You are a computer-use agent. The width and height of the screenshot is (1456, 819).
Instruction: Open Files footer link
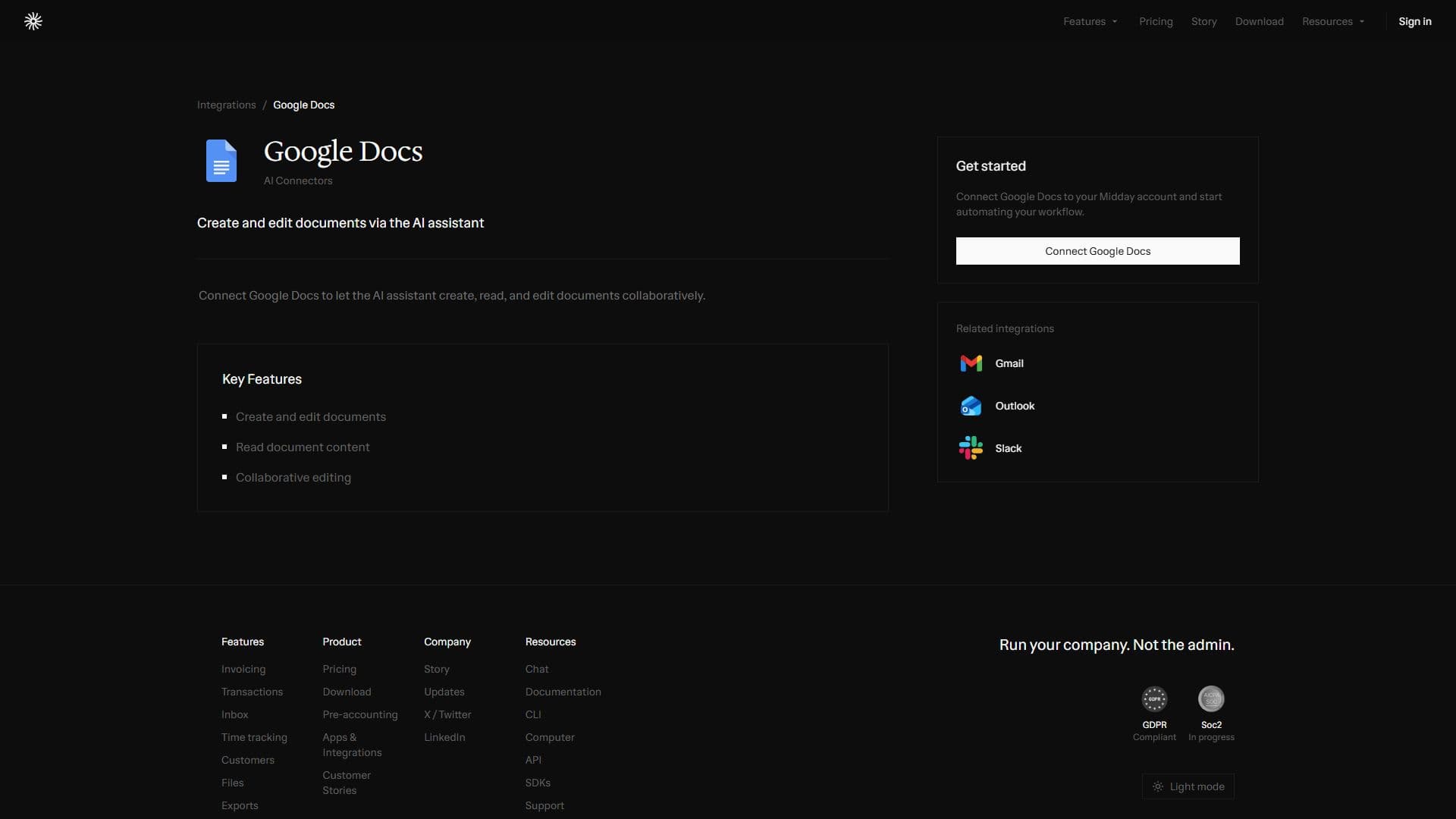233,783
